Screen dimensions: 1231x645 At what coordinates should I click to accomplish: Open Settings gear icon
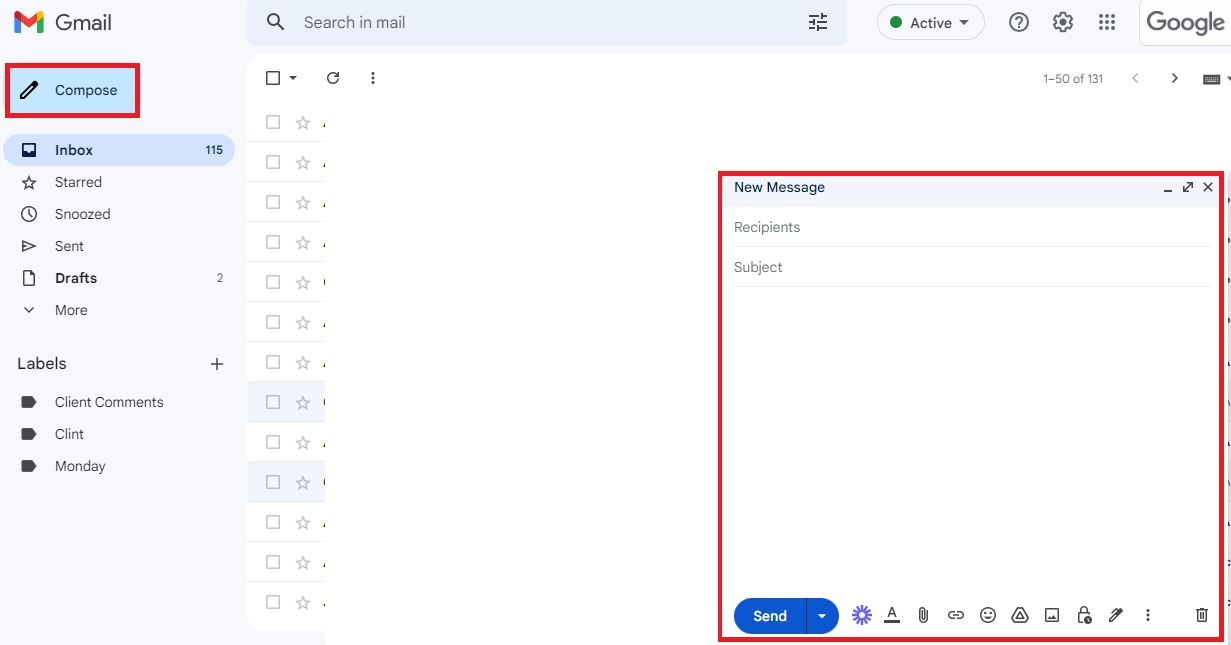point(1063,22)
